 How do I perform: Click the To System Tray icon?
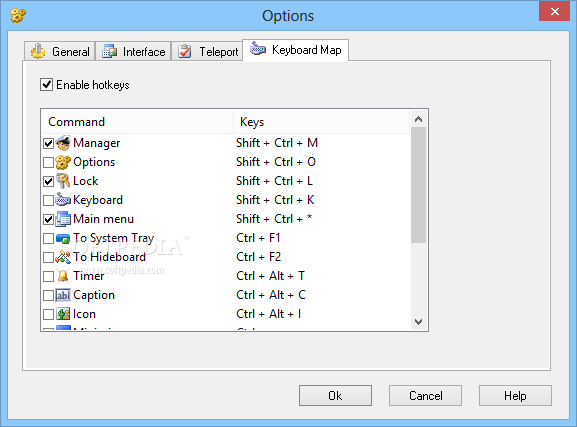(x=63, y=238)
